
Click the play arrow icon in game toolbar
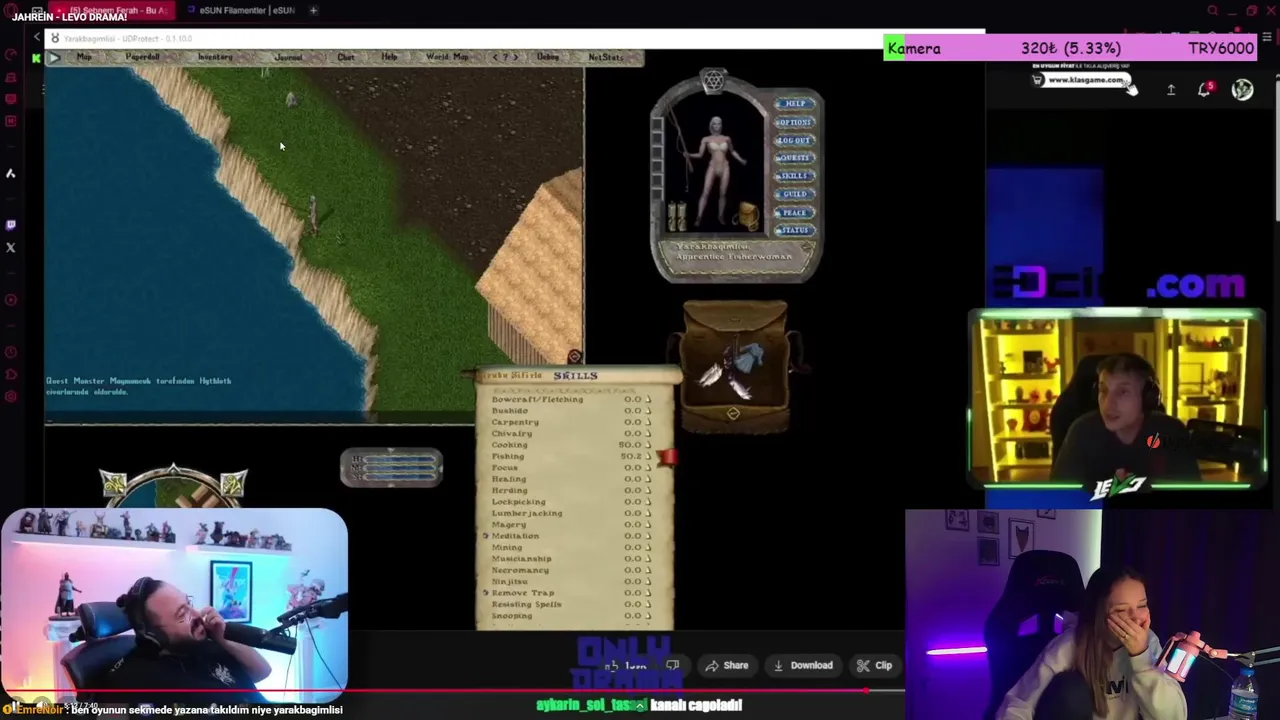[x=54, y=57]
